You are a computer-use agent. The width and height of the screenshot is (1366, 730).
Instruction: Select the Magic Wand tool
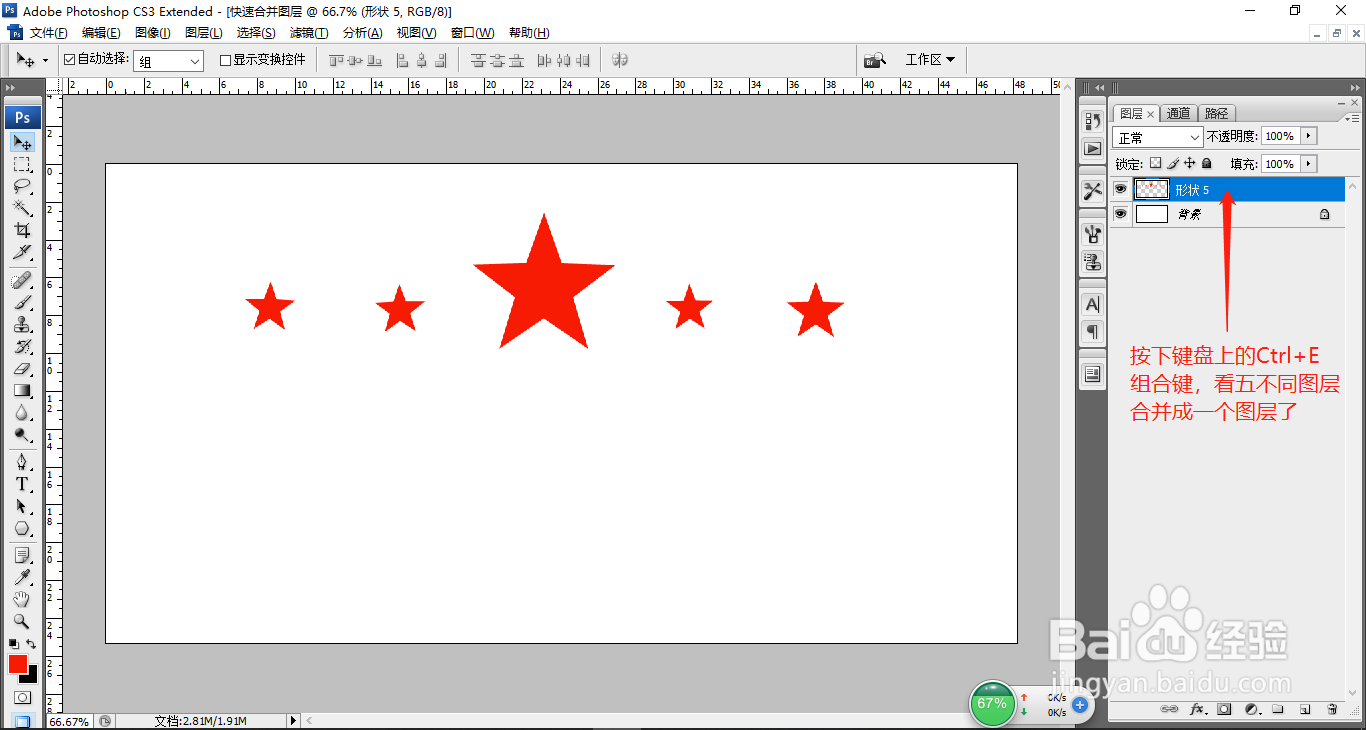pyautogui.click(x=22, y=208)
